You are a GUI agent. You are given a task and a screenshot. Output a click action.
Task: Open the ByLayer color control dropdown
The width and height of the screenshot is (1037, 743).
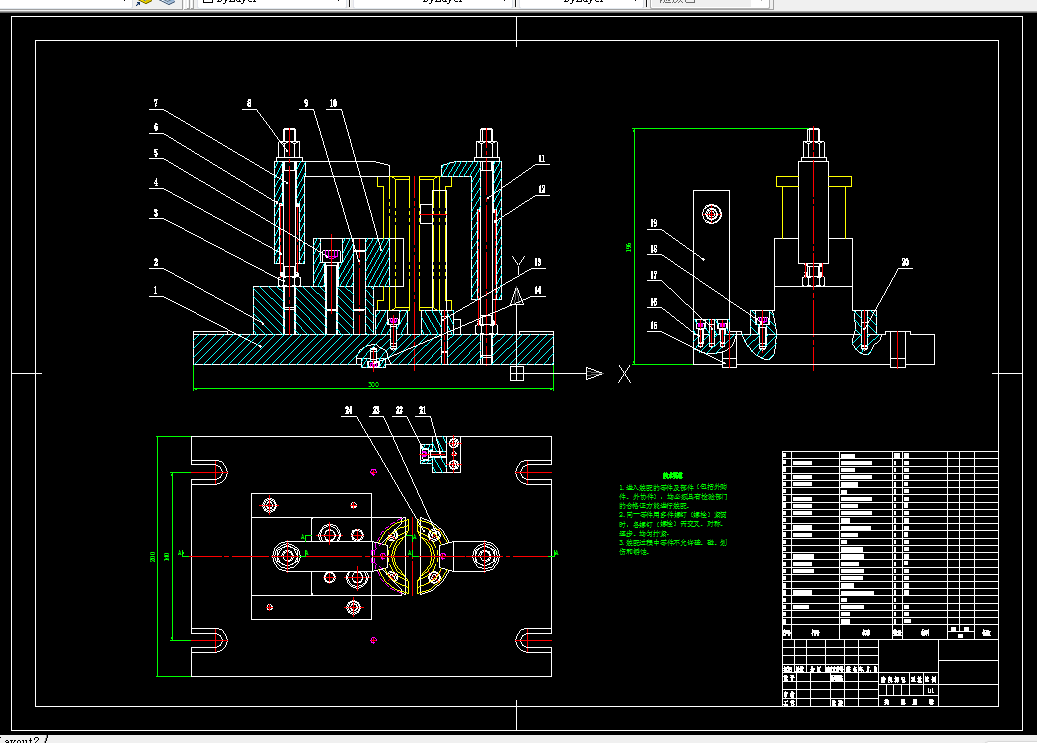pyautogui.click(x=271, y=2)
